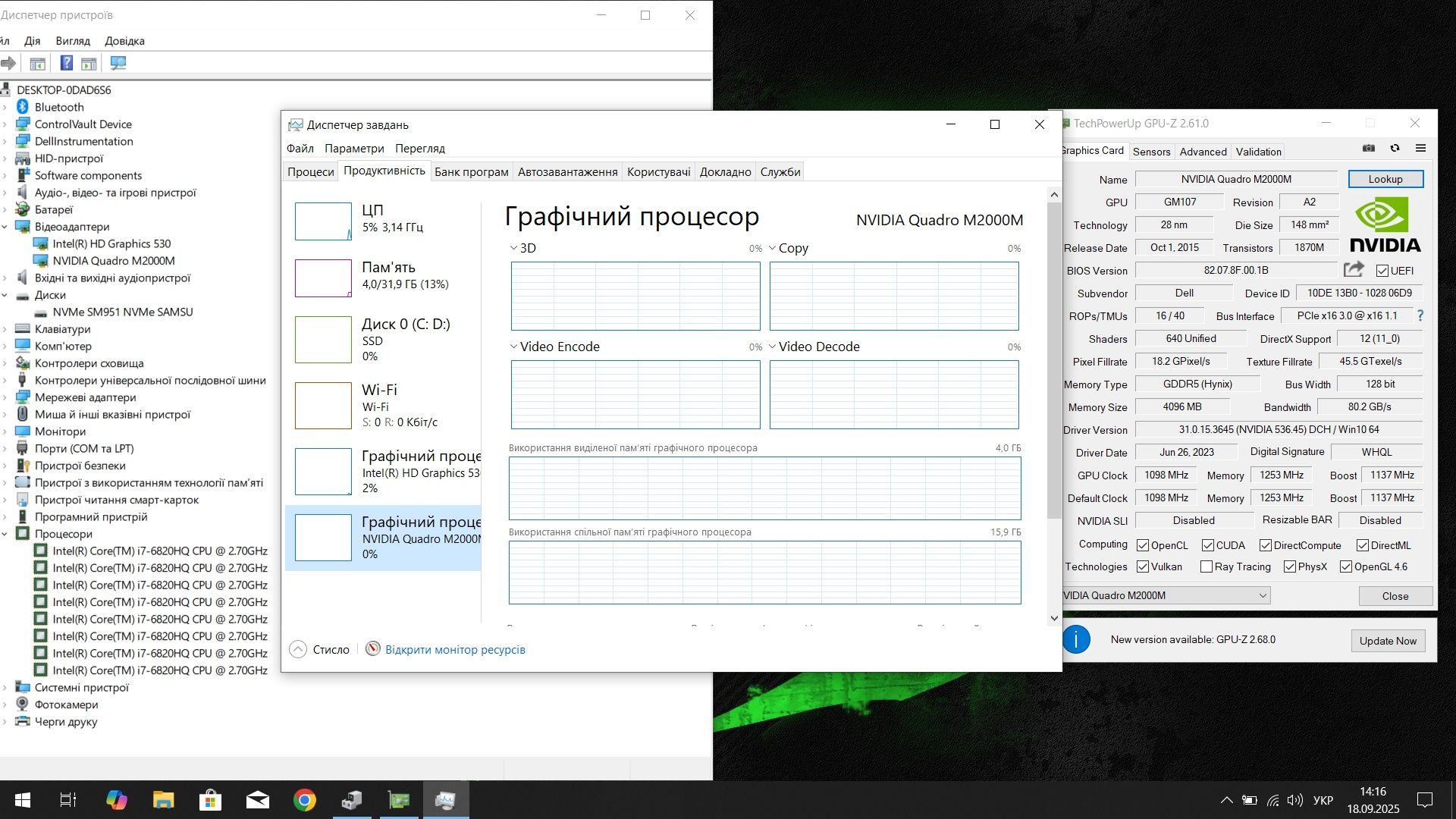Open Task View on the taskbar
Screen dimensions: 1456x819
point(68,800)
